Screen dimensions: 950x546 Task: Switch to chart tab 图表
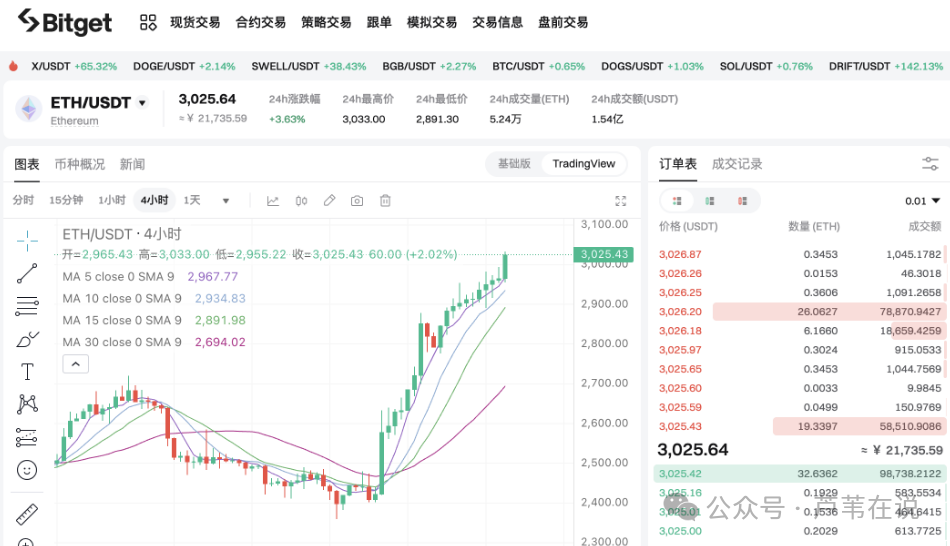click(x=27, y=164)
